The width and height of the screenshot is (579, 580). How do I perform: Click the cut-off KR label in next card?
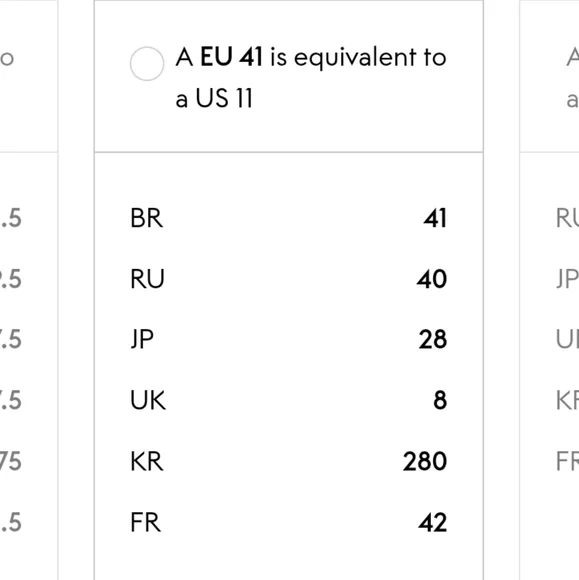pos(567,400)
